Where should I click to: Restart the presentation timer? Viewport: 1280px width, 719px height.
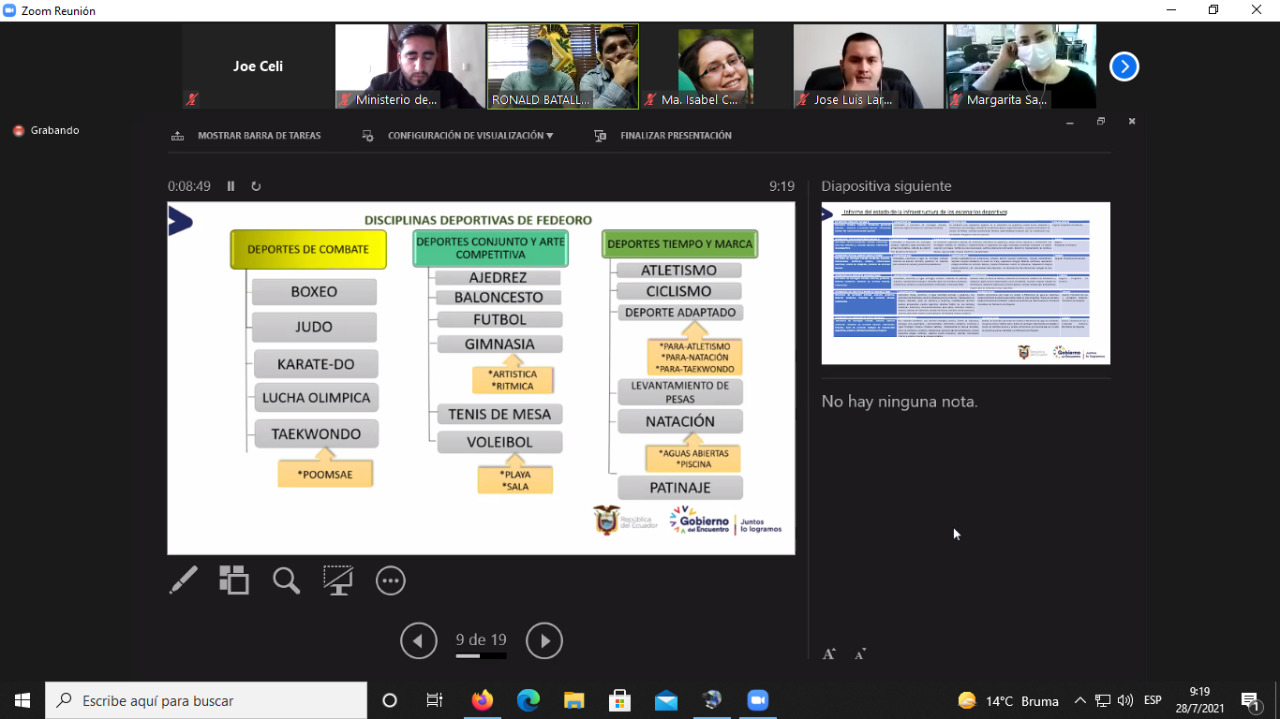click(256, 186)
